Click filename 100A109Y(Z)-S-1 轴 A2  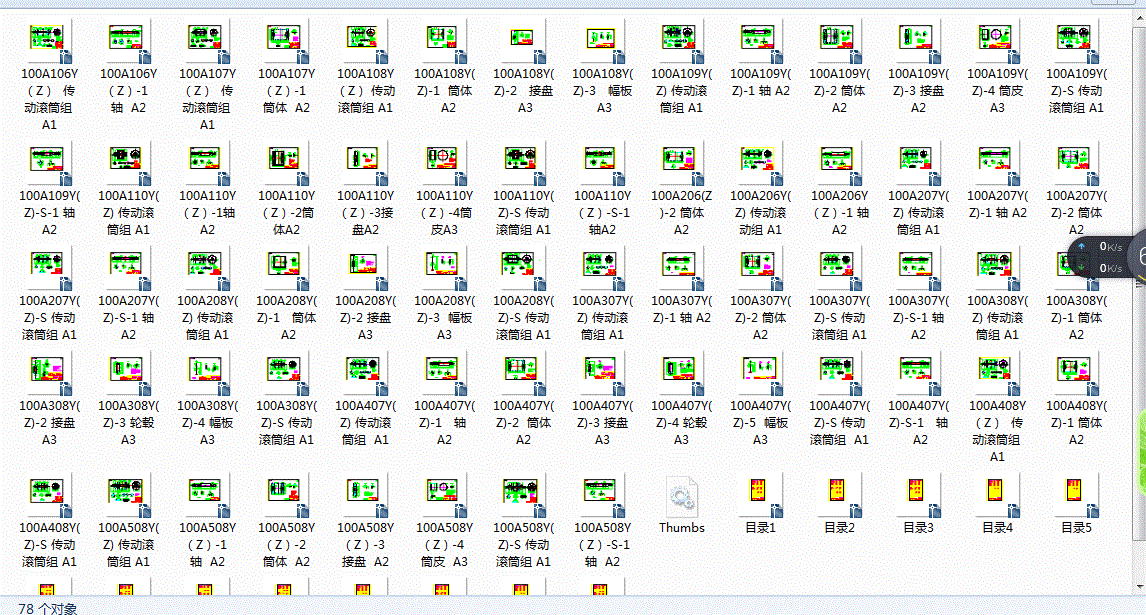[49, 213]
